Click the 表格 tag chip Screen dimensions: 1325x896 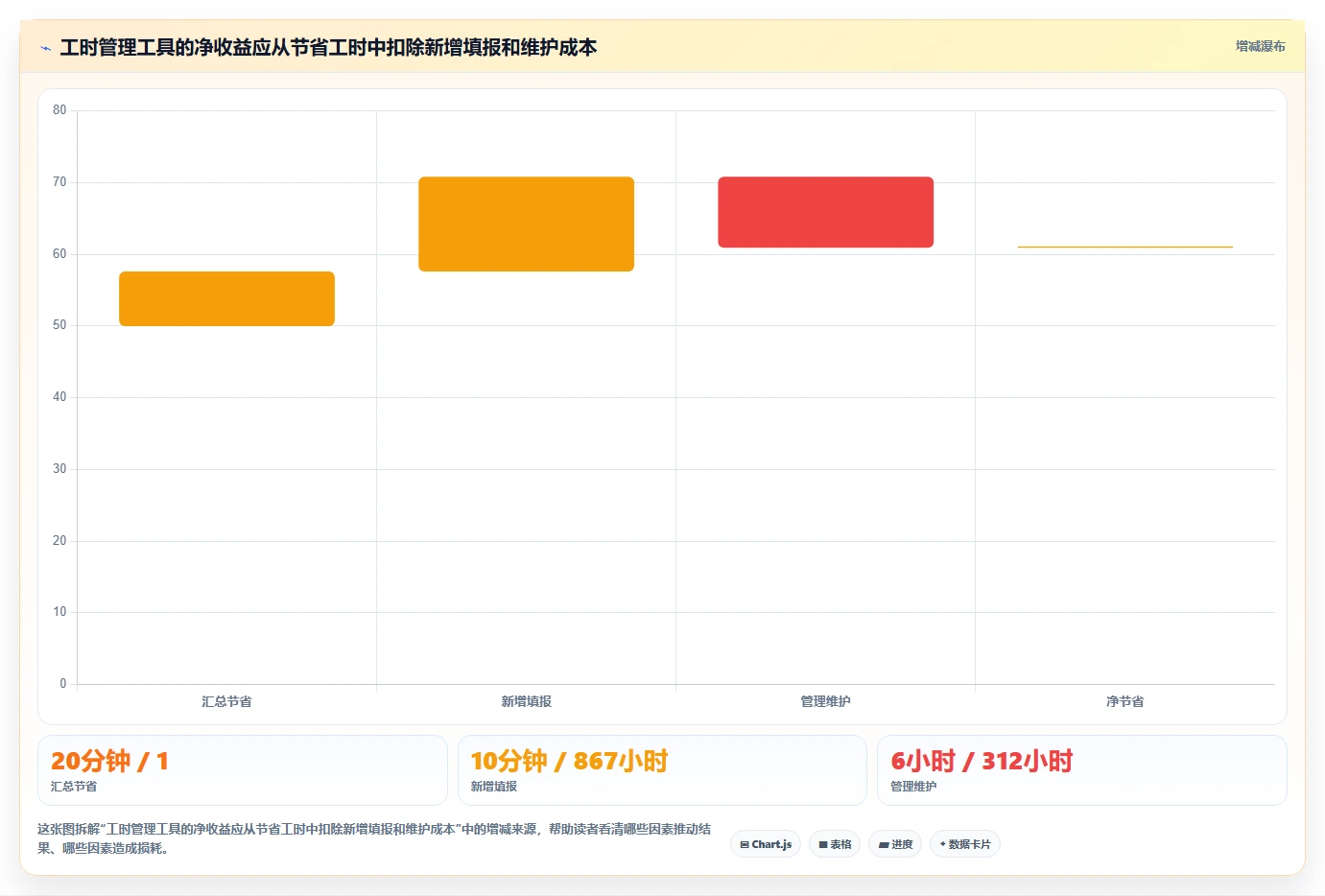pos(835,844)
